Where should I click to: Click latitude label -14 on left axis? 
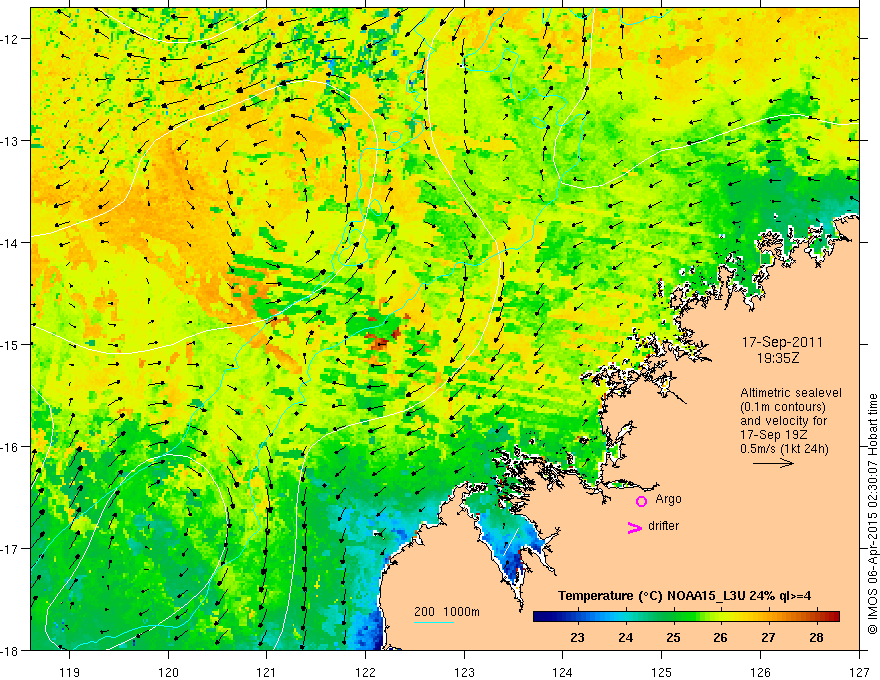pyautogui.click(x=10, y=243)
